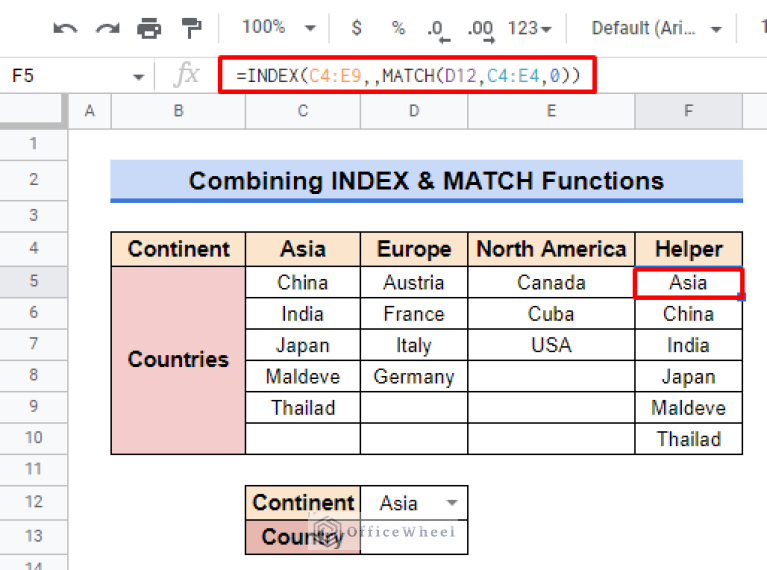Viewport: 767px width, 570px height.
Task: Select row 12 header
Action: click(33, 502)
